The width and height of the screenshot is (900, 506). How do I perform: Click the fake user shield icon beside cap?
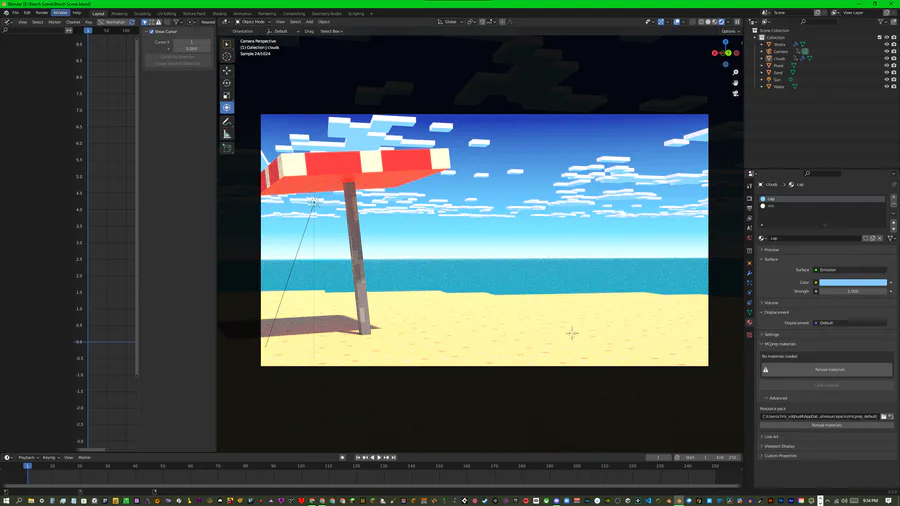(x=866, y=238)
